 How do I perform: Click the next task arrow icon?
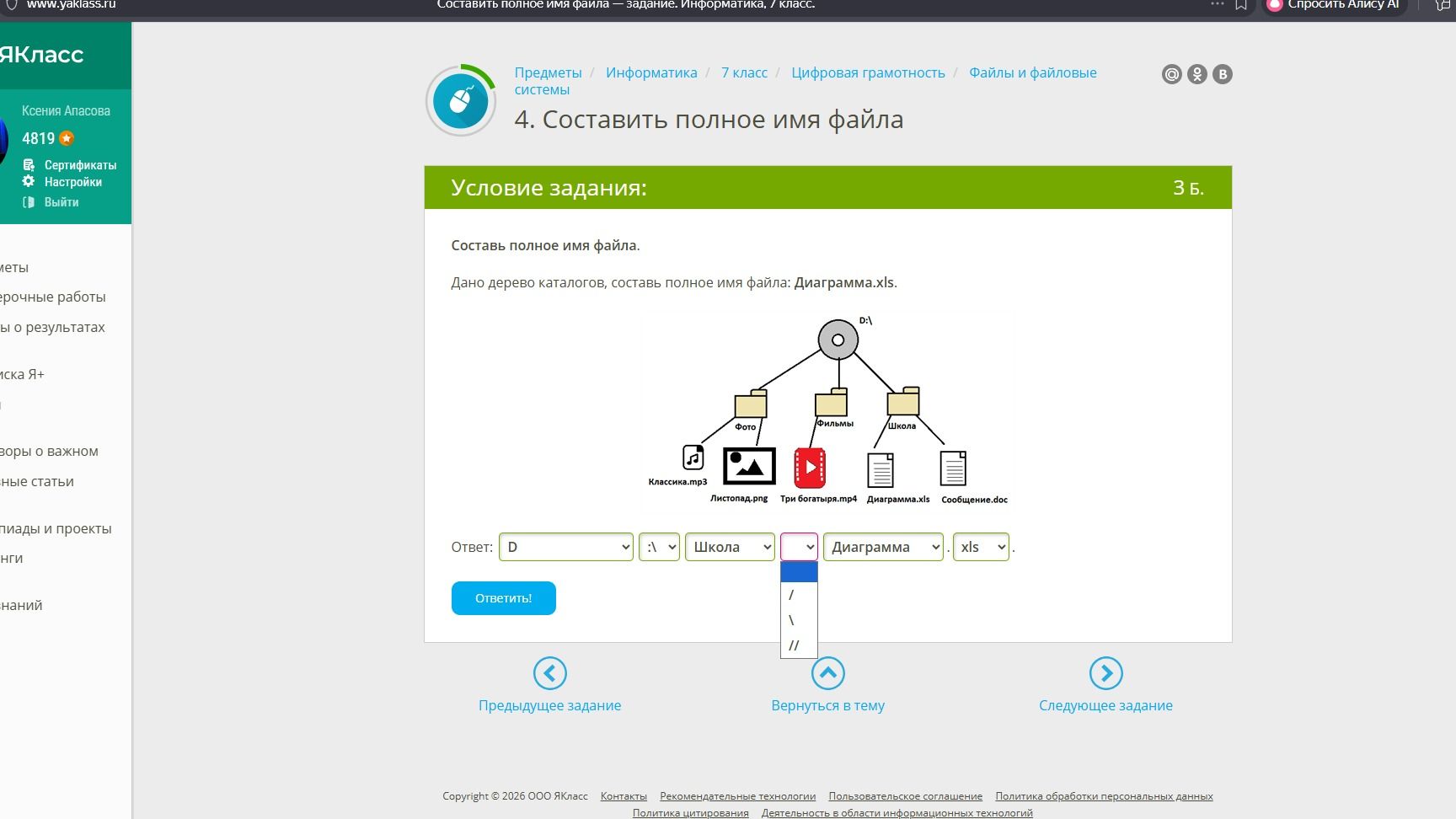(x=1105, y=673)
